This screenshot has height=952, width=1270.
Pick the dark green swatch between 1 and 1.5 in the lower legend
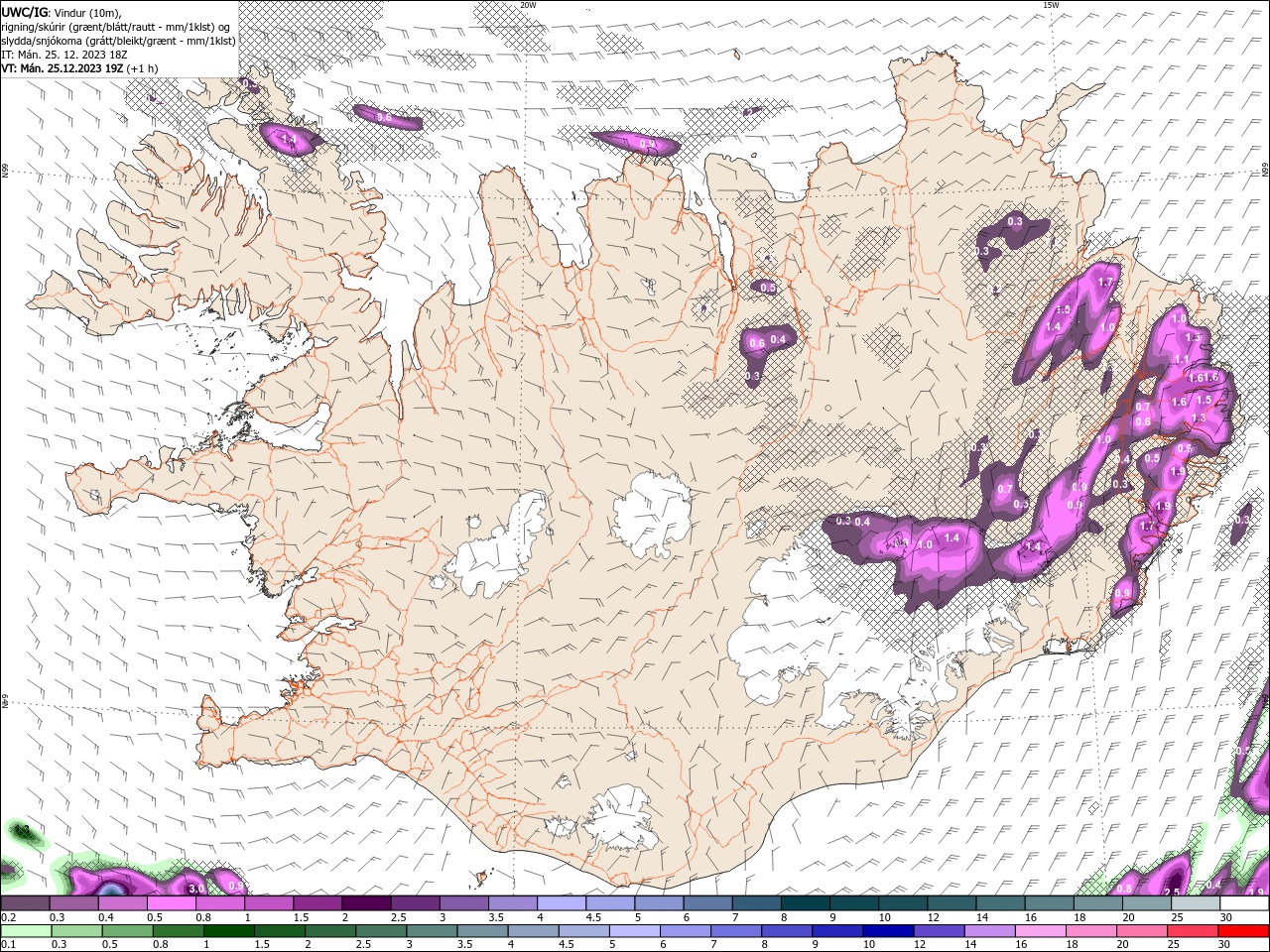(x=227, y=931)
